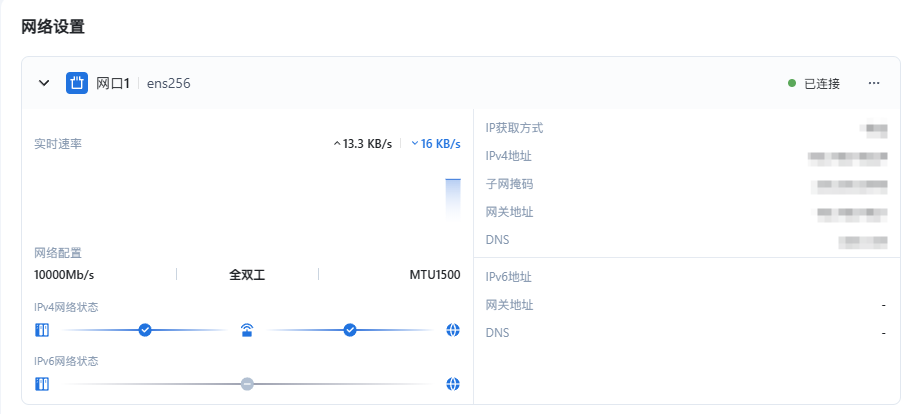Click the download rate 16 KB/s
The image size is (906, 414).
[436, 144]
